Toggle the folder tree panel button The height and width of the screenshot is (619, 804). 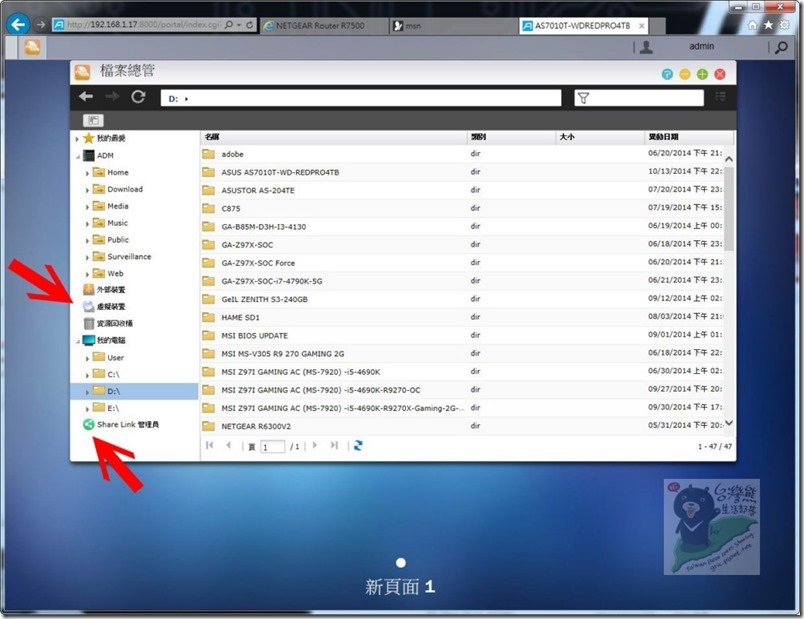(93, 120)
